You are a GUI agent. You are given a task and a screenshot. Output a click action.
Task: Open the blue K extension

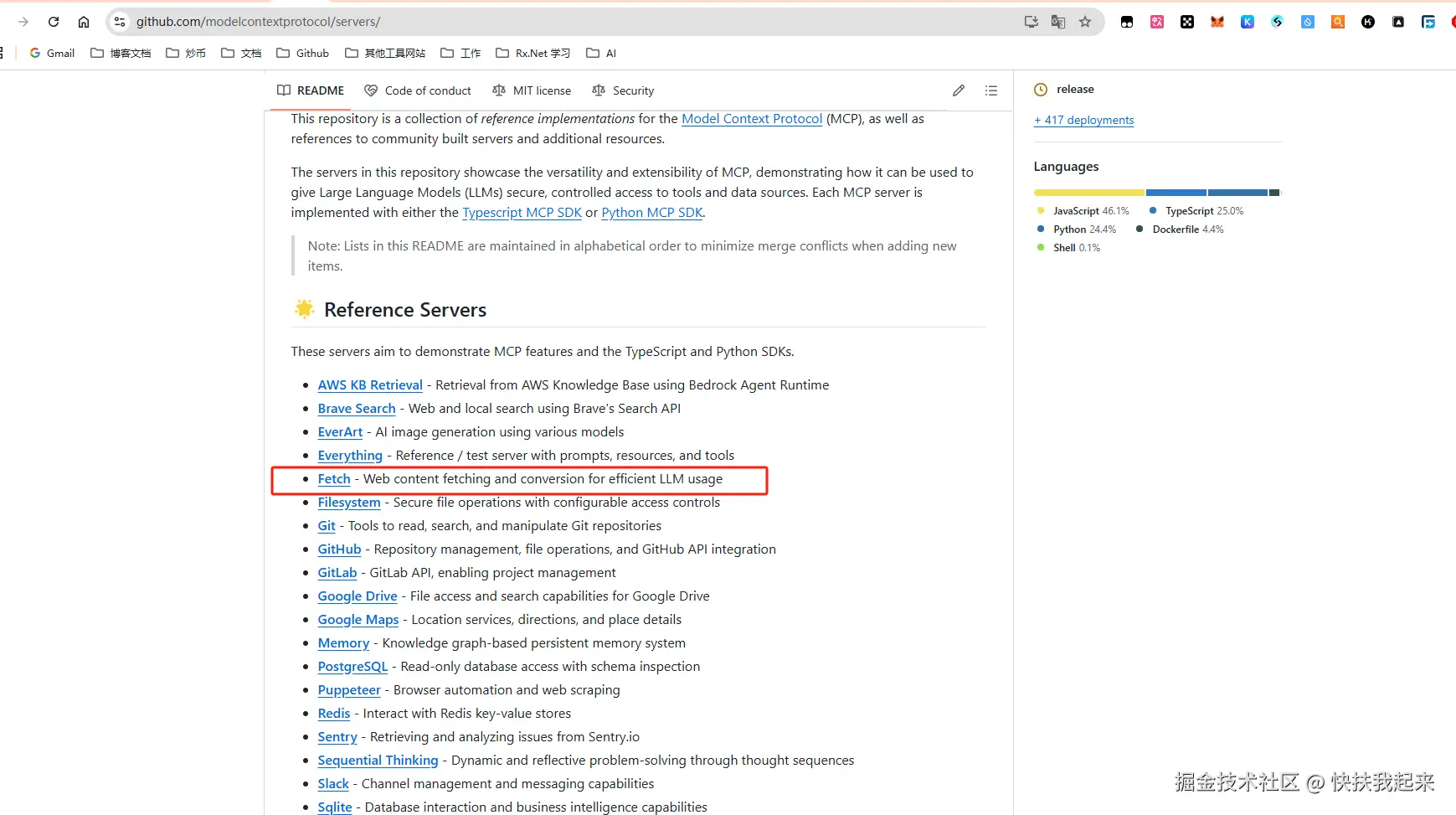(1248, 22)
